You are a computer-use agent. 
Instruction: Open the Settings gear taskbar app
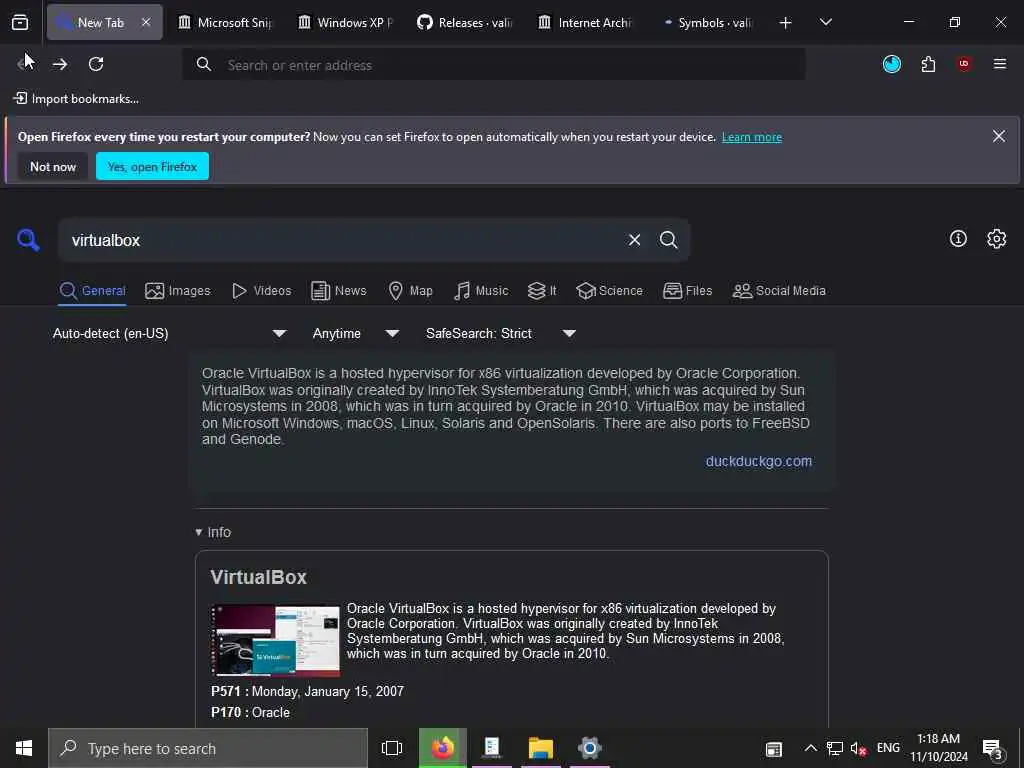point(590,748)
